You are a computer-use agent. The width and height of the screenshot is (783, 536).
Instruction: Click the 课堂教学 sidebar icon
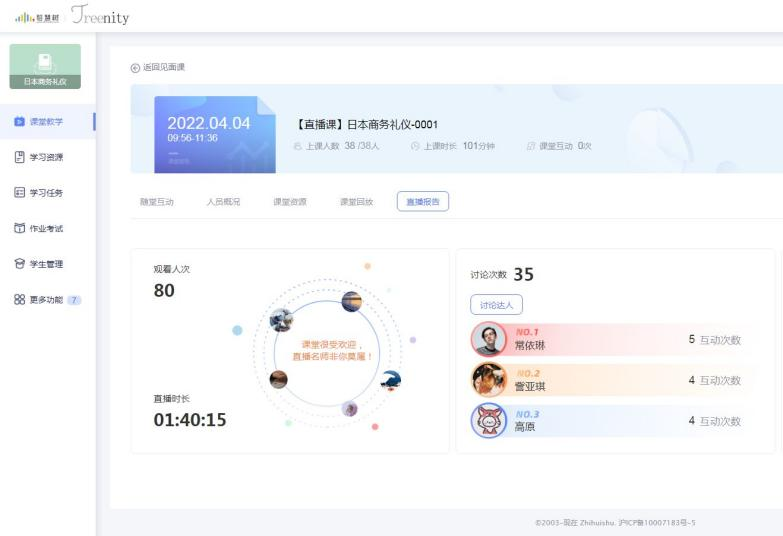click(x=19, y=122)
